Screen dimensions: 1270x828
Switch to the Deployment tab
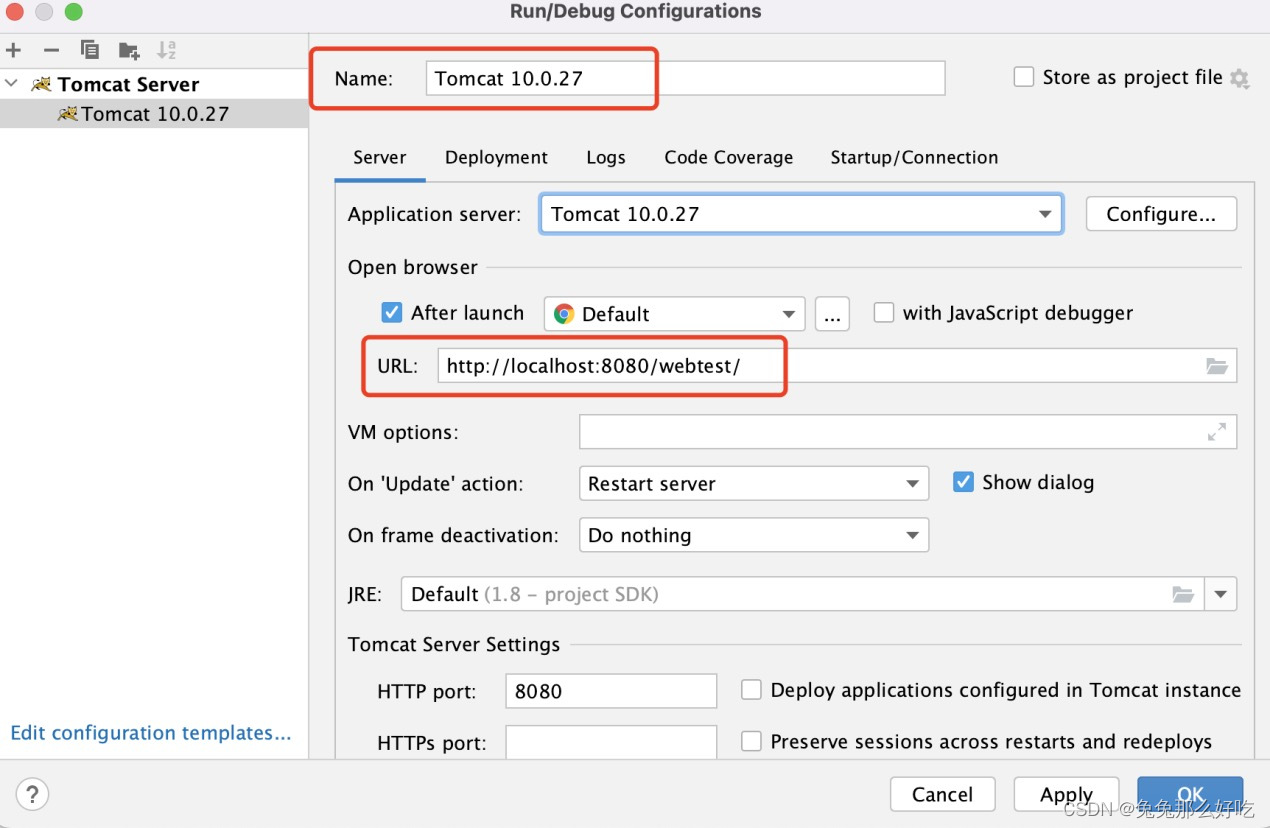[496, 157]
